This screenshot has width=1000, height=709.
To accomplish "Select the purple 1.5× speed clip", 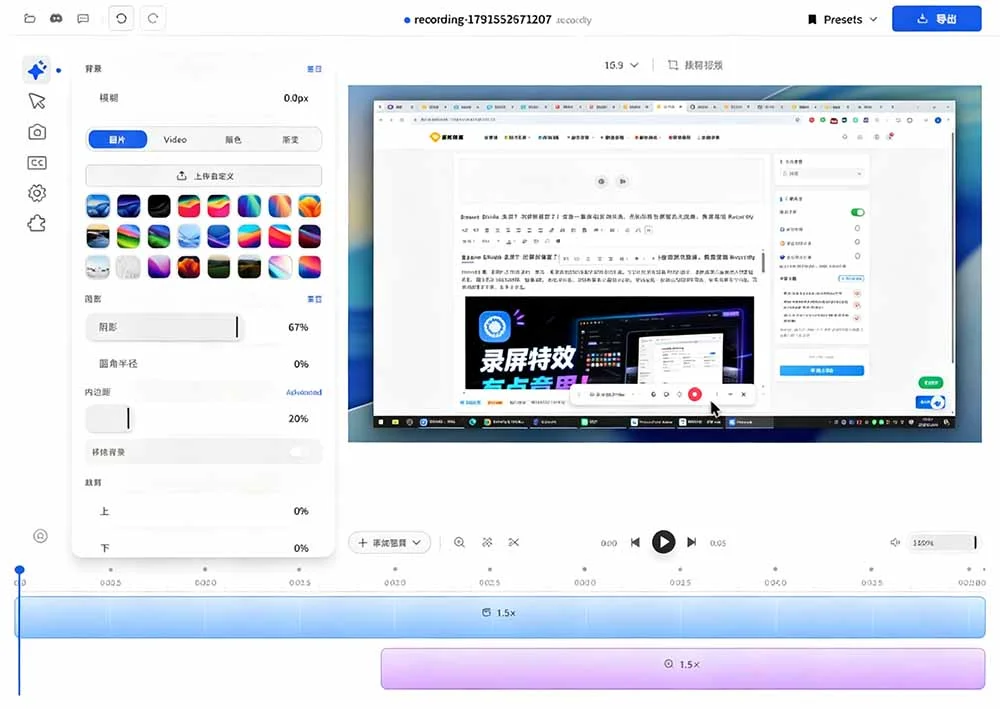I will tap(682, 669).
